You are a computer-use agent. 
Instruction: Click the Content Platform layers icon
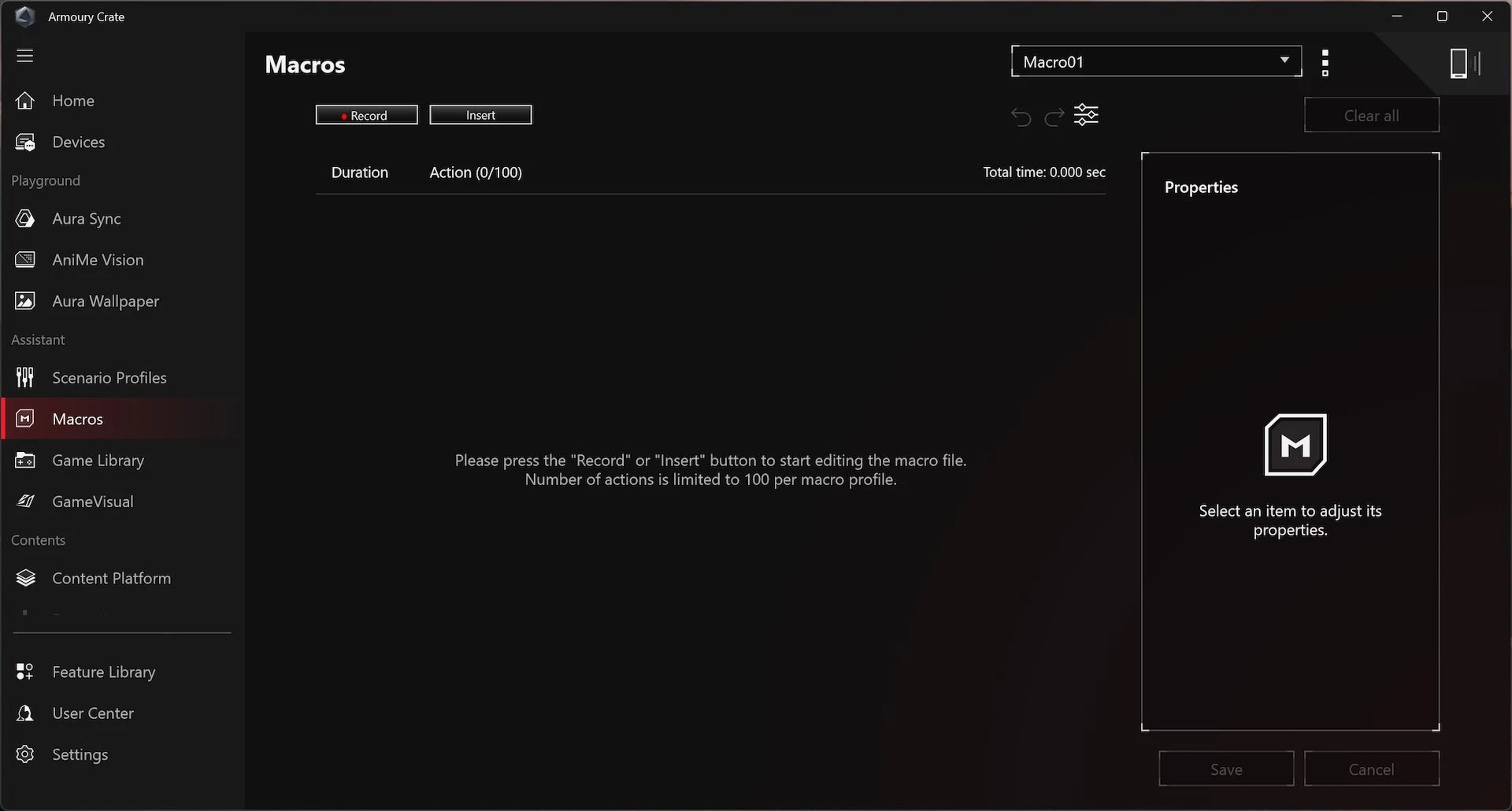tap(25, 578)
